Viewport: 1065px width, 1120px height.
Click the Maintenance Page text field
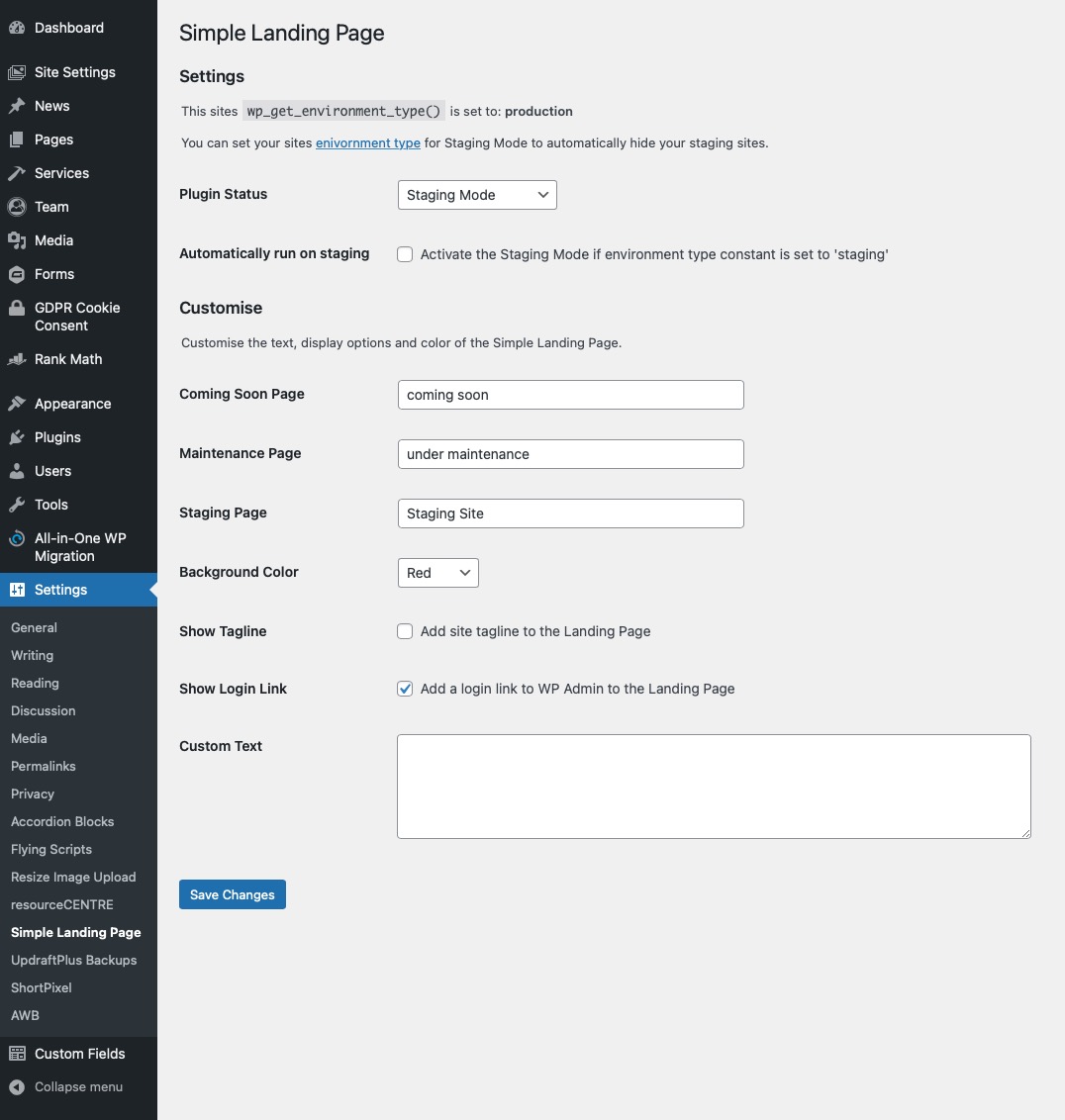click(x=570, y=454)
